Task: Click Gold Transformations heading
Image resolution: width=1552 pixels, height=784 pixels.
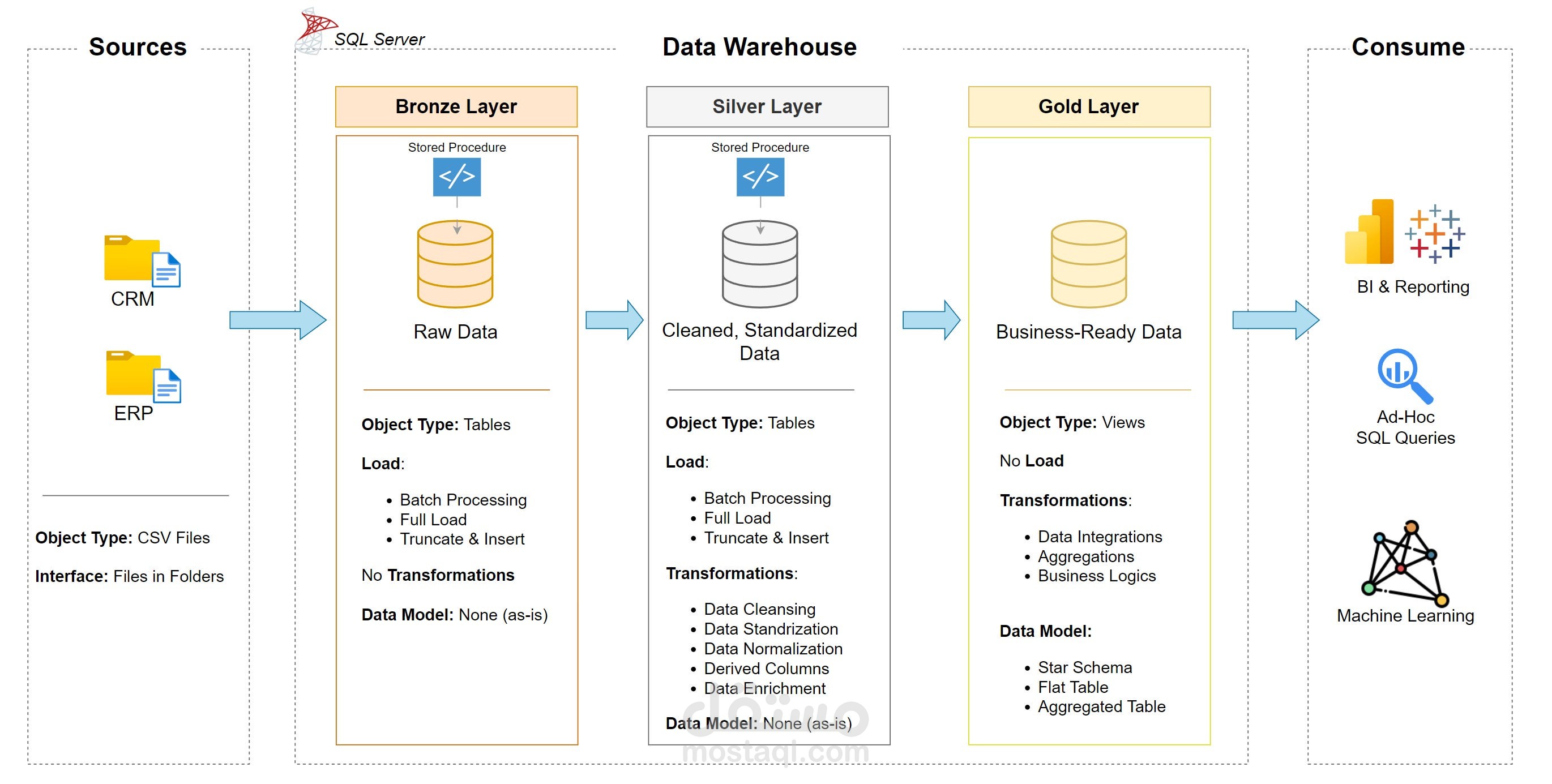Action: (x=1066, y=500)
